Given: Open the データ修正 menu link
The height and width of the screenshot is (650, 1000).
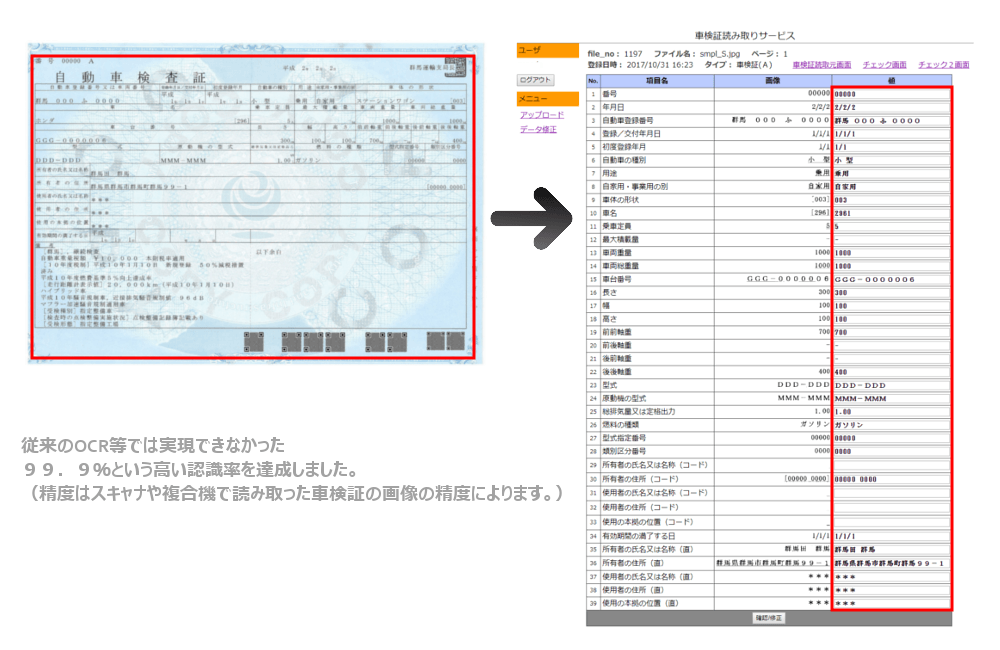Looking at the screenshot, I should click(x=539, y=129).
